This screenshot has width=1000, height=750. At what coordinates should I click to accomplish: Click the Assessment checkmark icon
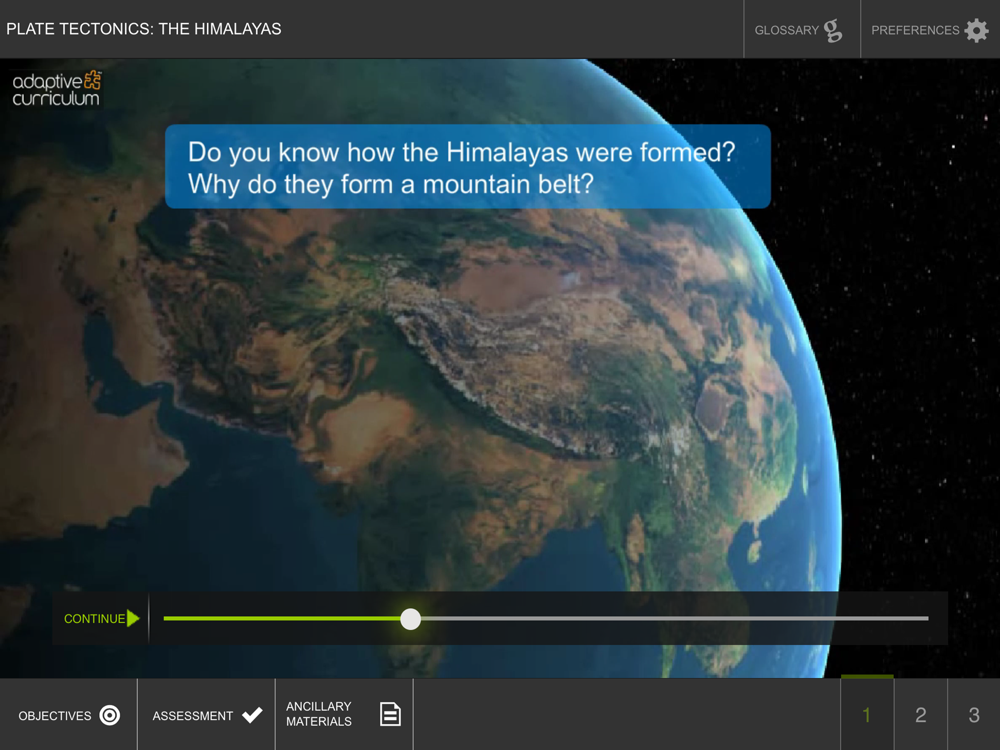click(x=253, y=715)
